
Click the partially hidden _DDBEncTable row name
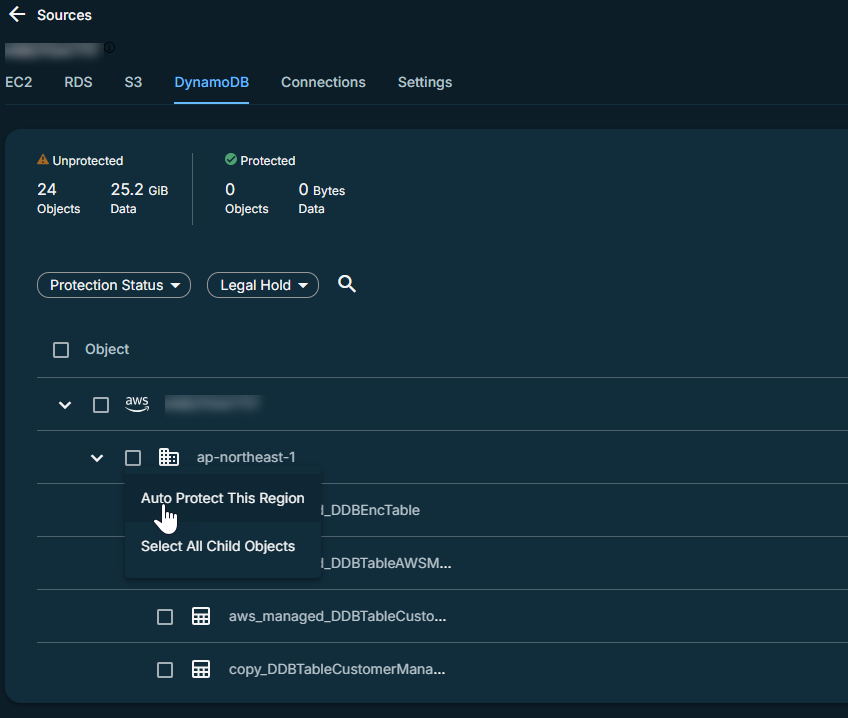(370, 510)
